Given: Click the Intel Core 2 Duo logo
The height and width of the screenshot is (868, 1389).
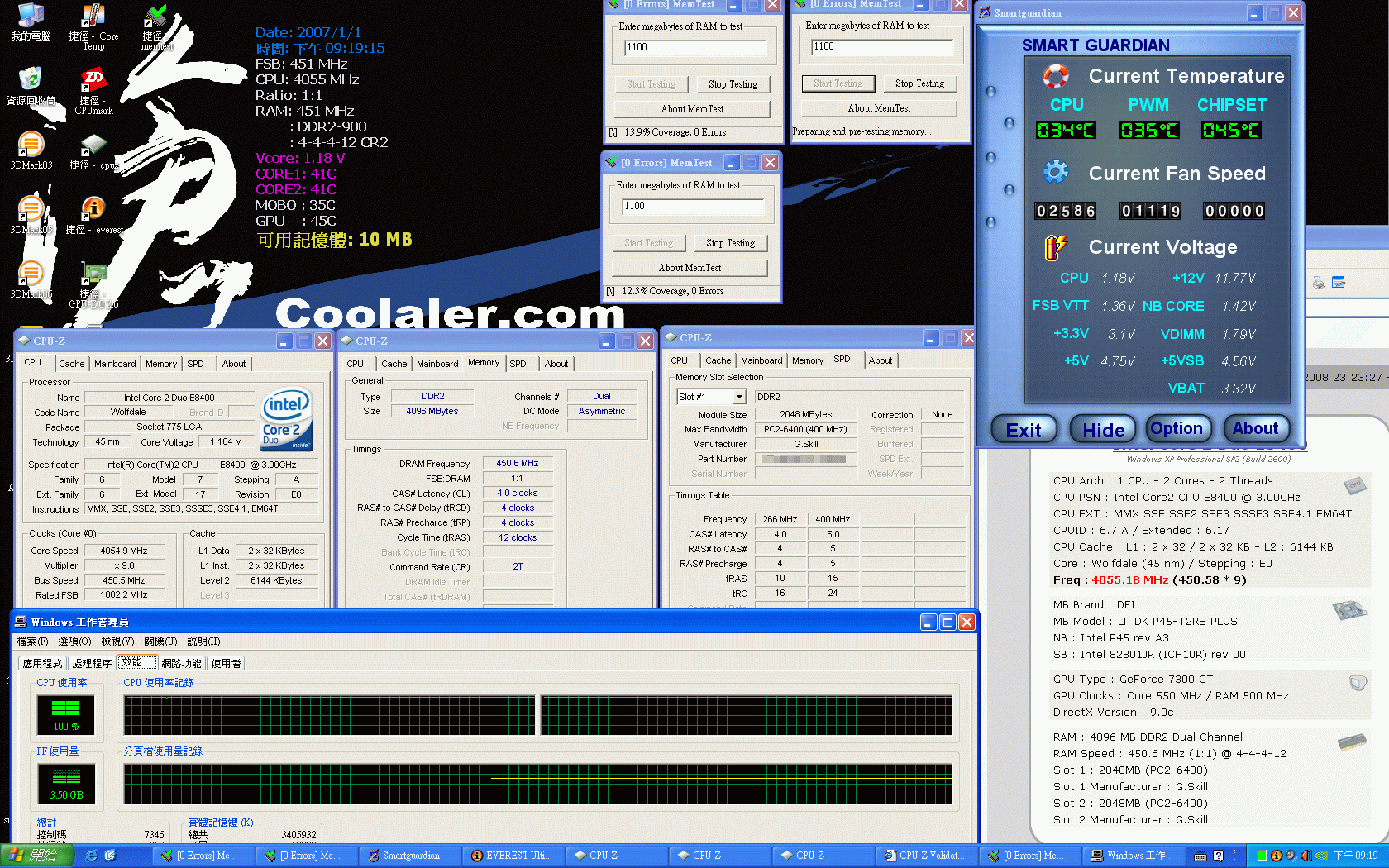Looking at the screenshot, I should [287, 420].
